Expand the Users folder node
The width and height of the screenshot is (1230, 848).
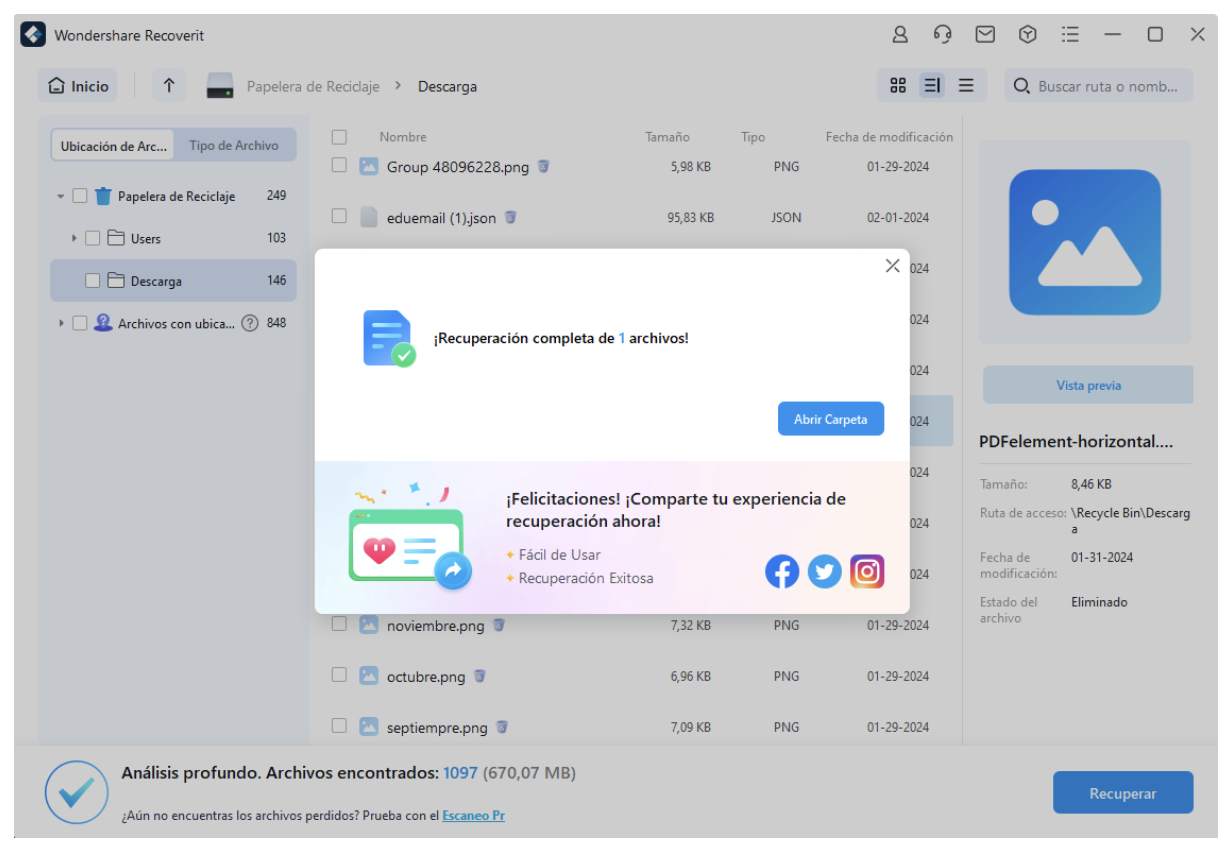[x=74, y=238]
